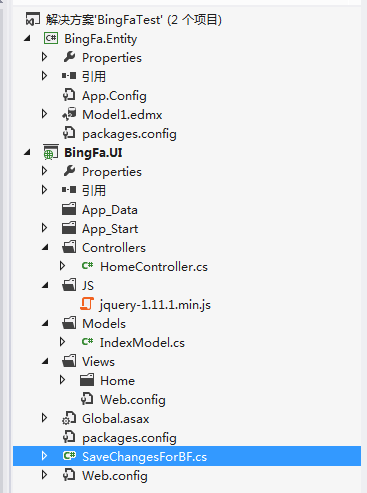The height and width of the screenshot is (493, 367).
Task: Collapse the Controllers folder
Action: pos(45,248)
